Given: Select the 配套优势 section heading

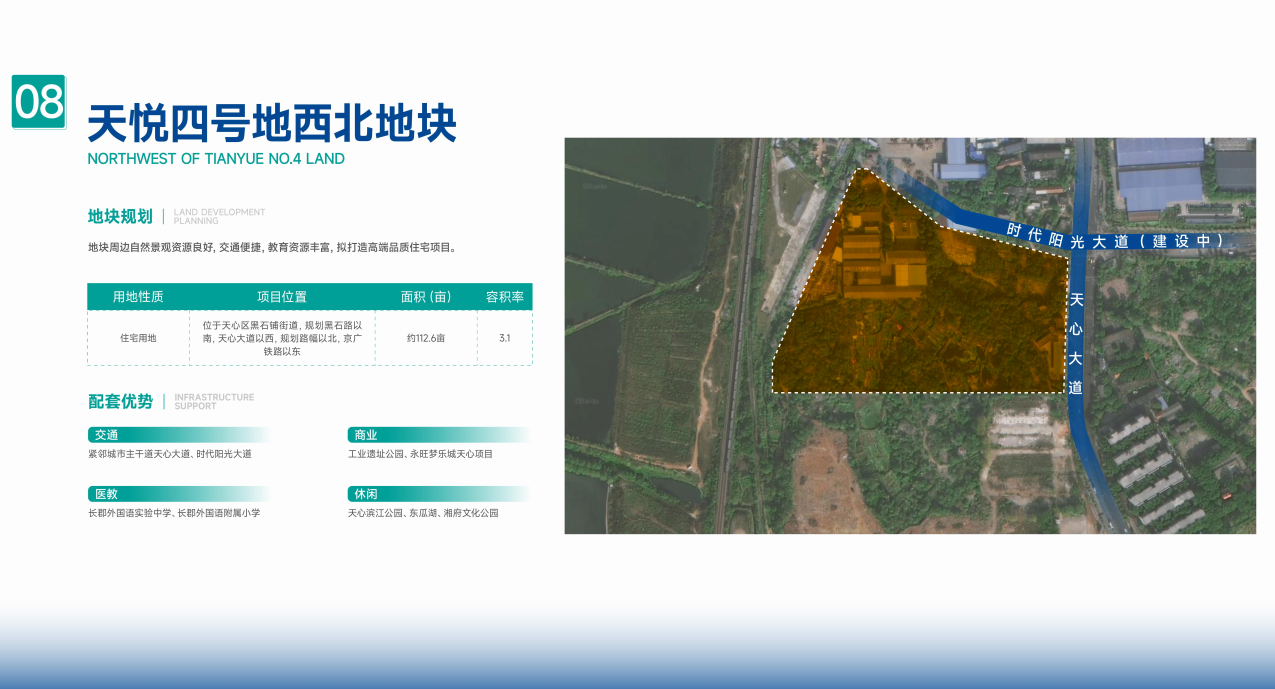Looking at the screenshot, I should 120,402.
